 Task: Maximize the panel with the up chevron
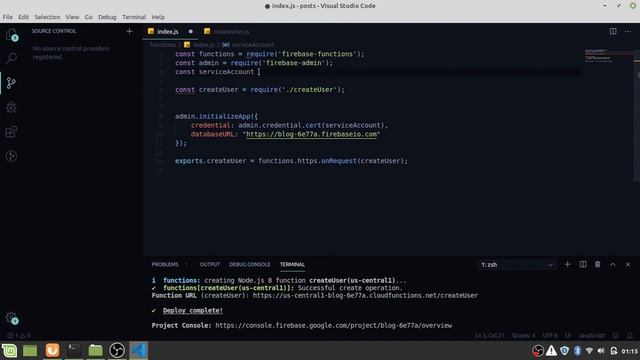point(613,264)
